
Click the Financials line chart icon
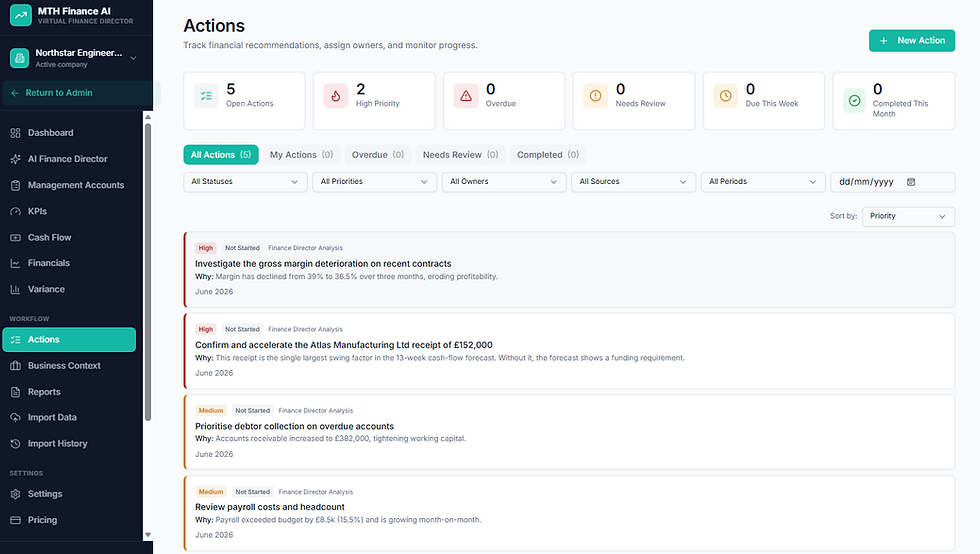pyautogui.click(x=16, y=263)
